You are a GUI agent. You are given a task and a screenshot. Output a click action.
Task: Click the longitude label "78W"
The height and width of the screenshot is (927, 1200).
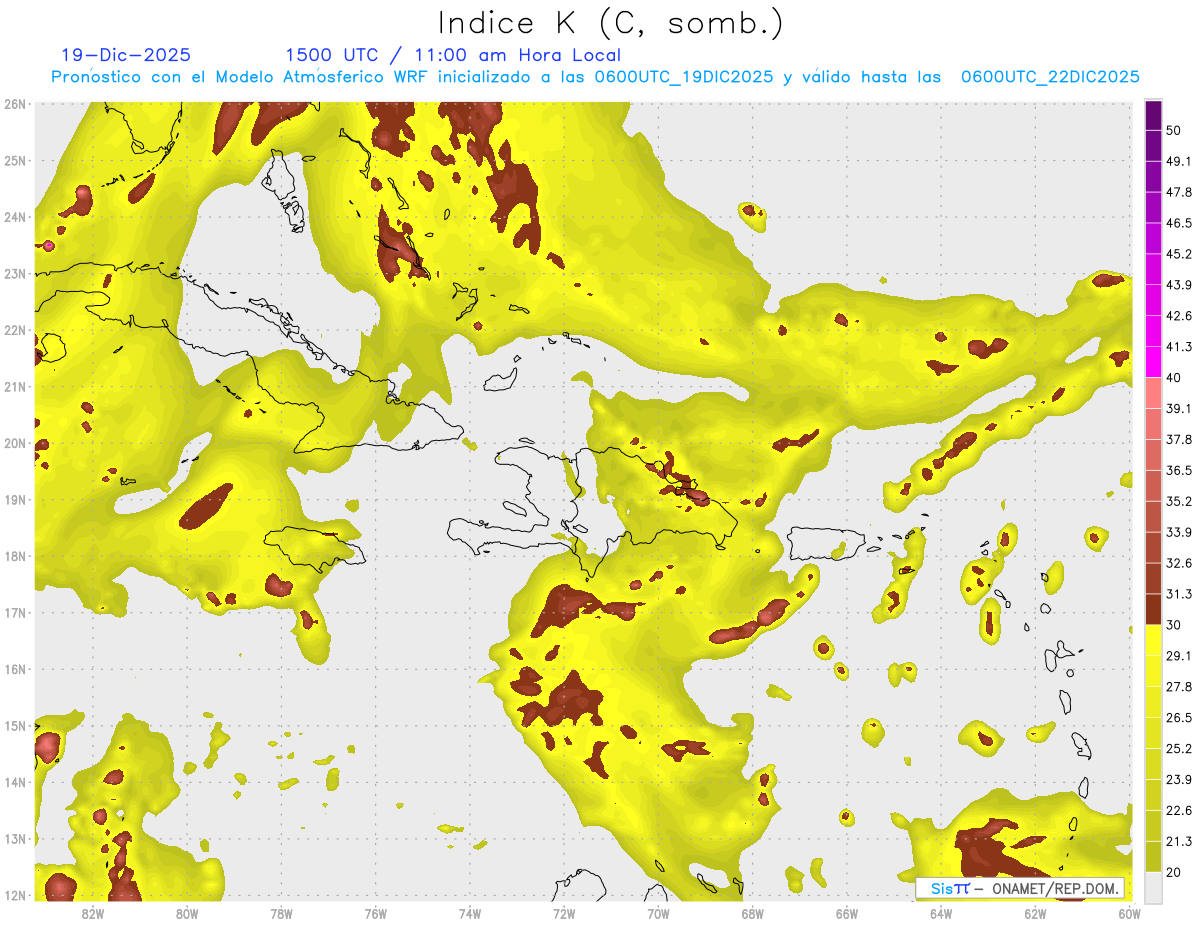pyautogui.click(x=281, y=913)
